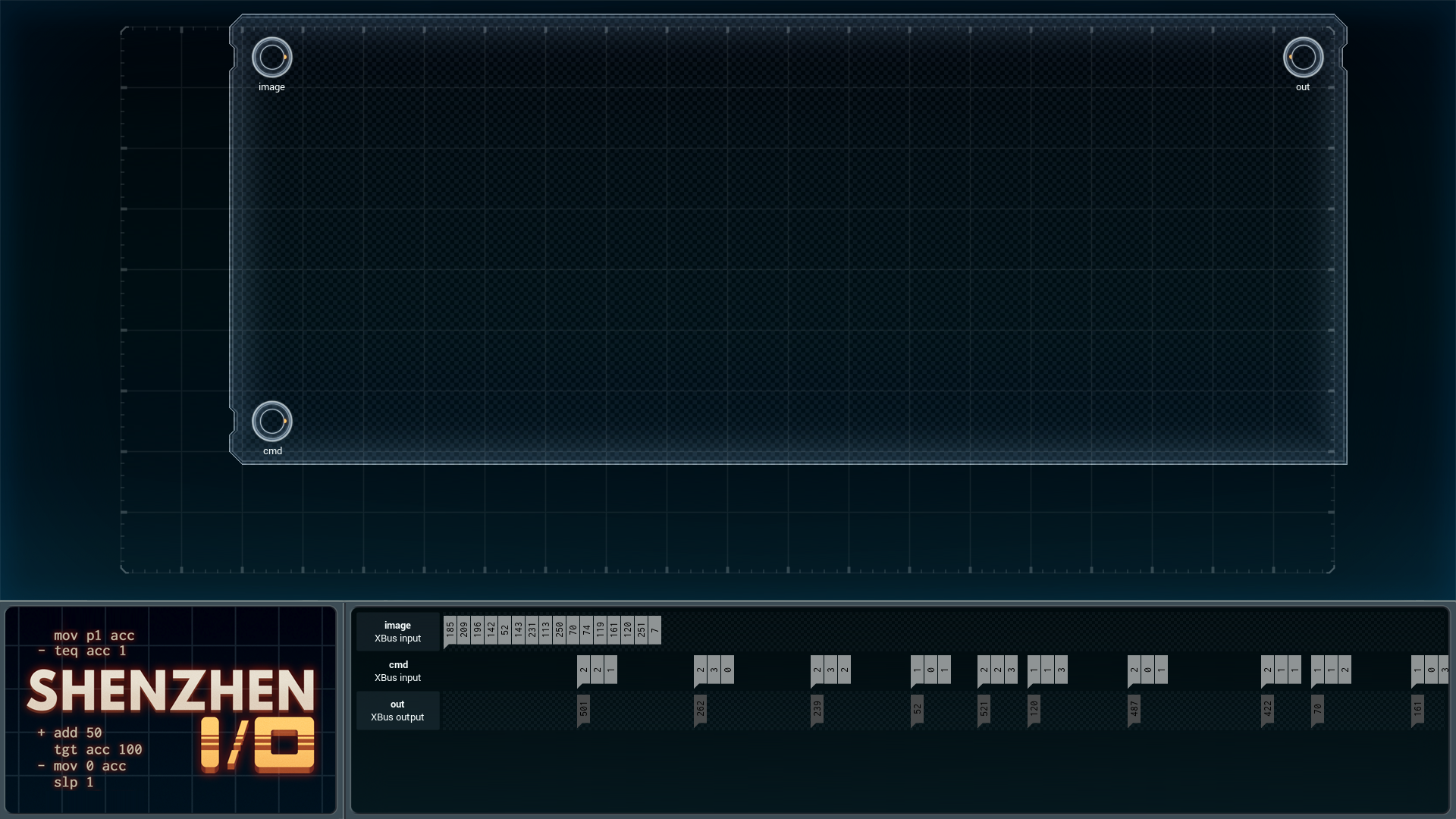
Task: Click the image XBus pin on the board
Action: click(x=271, y=57)
